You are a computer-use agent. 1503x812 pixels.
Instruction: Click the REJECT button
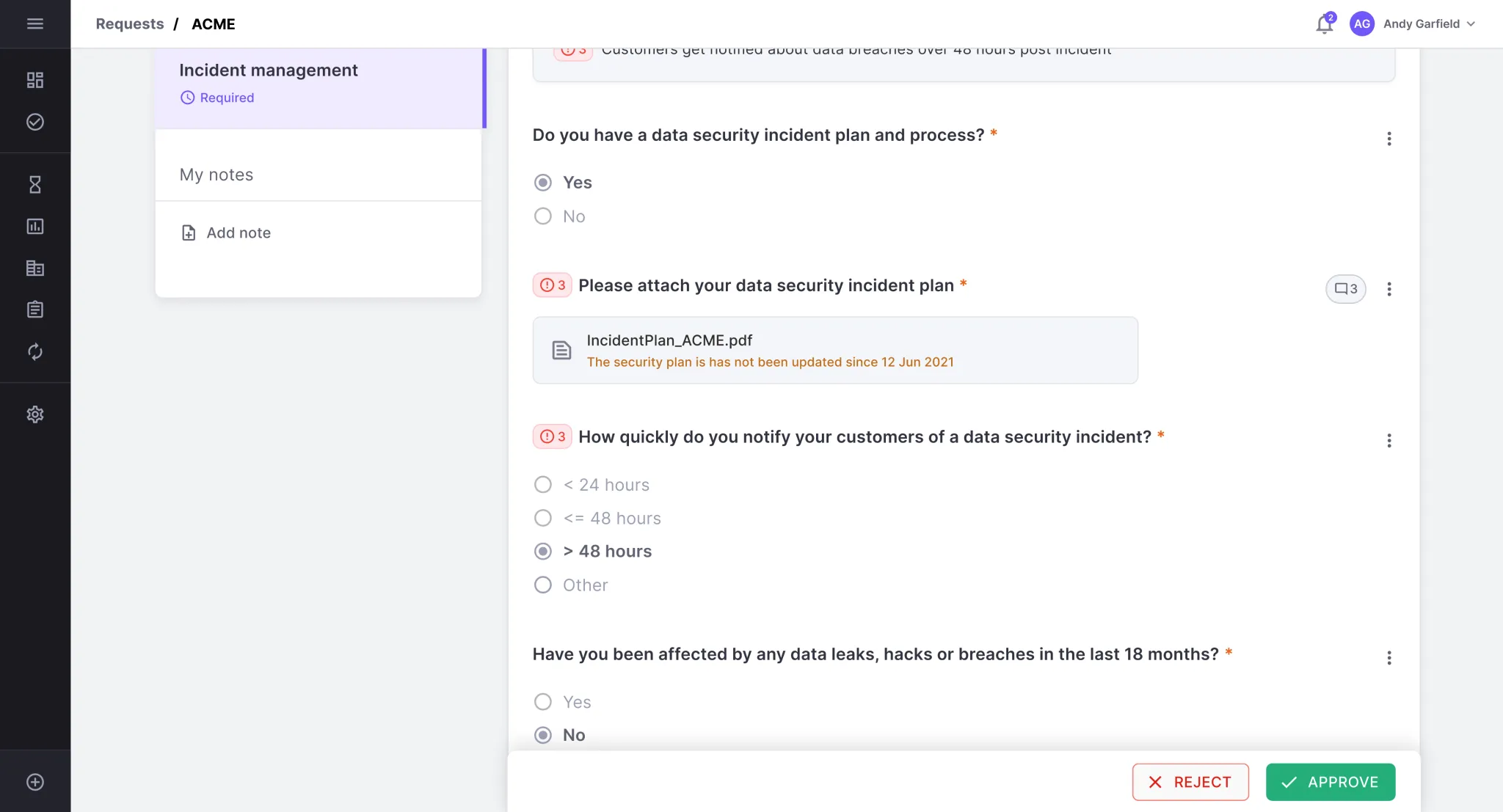1190,782
